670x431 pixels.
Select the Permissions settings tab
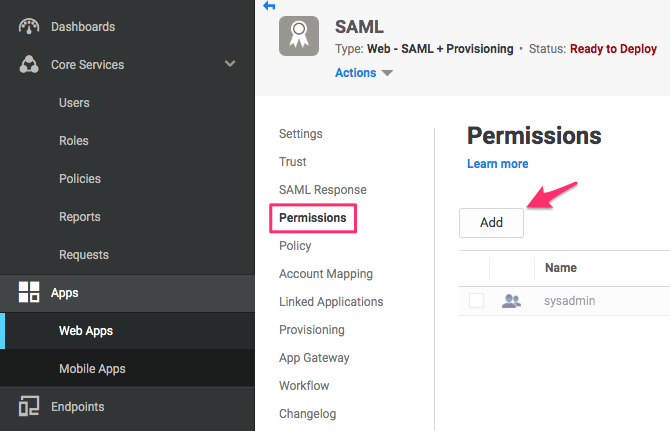pos(312,218)
